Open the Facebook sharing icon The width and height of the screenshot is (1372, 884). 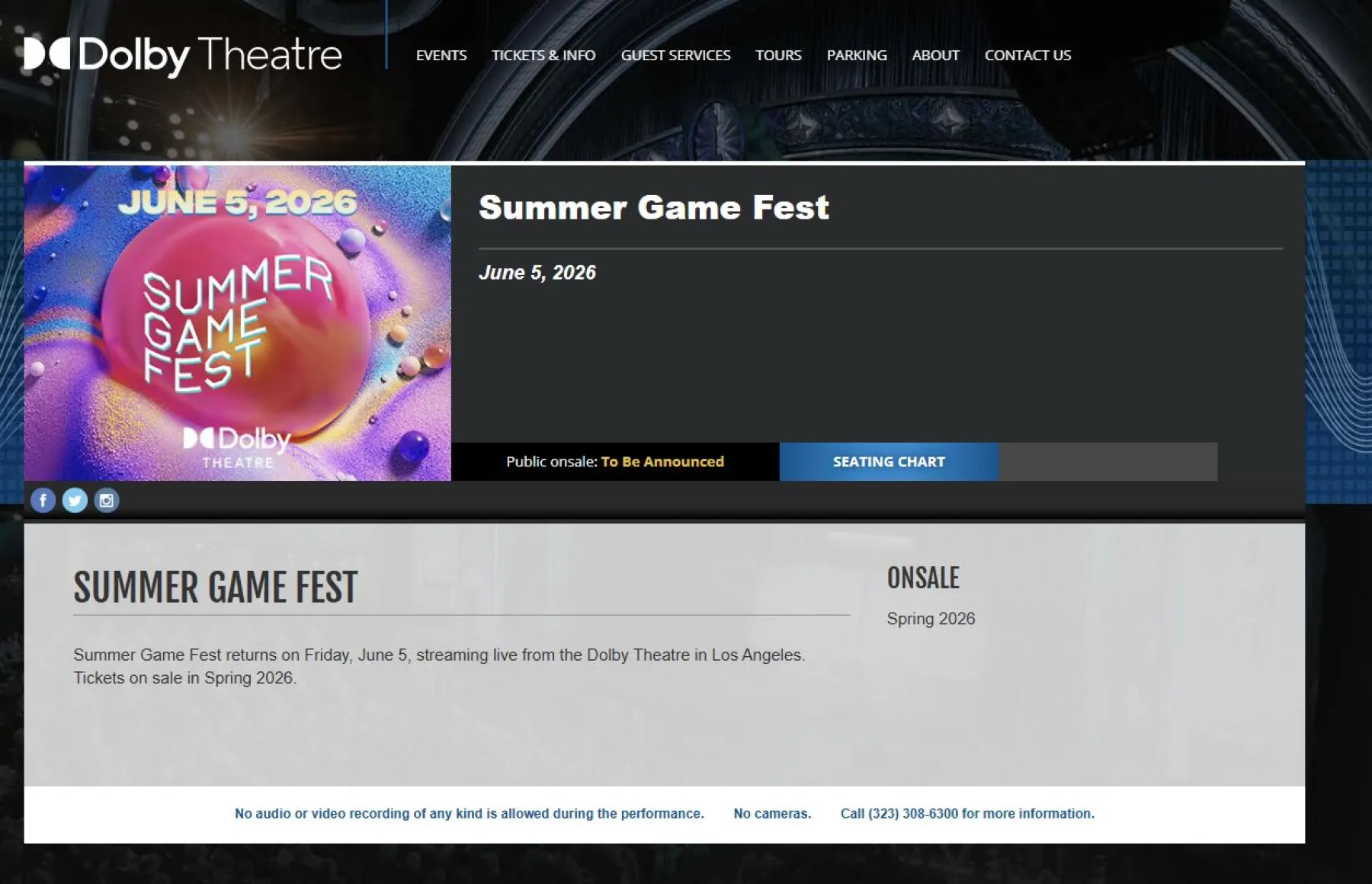(43, 501)
